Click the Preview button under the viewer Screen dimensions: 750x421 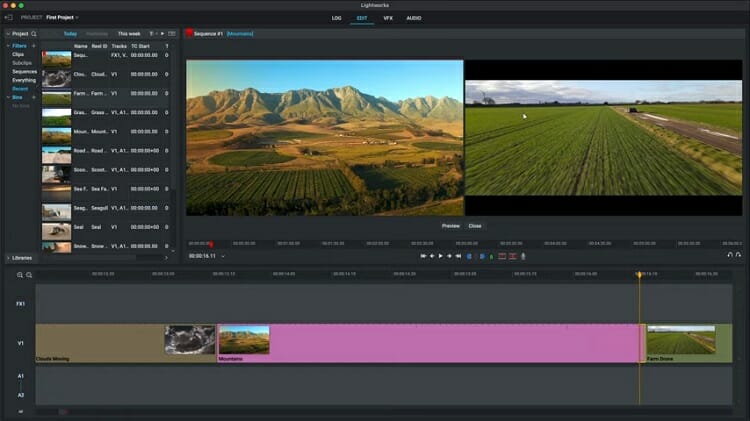point(451,226)
